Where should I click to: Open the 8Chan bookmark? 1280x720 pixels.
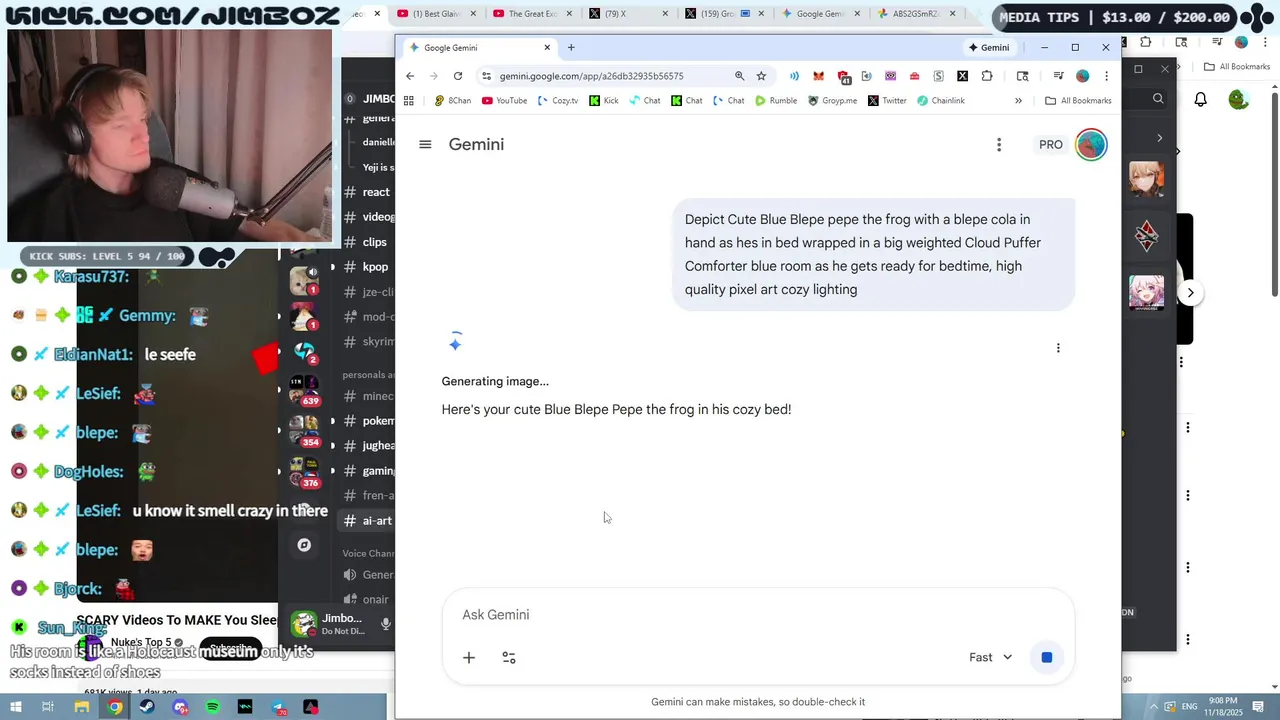452,101
